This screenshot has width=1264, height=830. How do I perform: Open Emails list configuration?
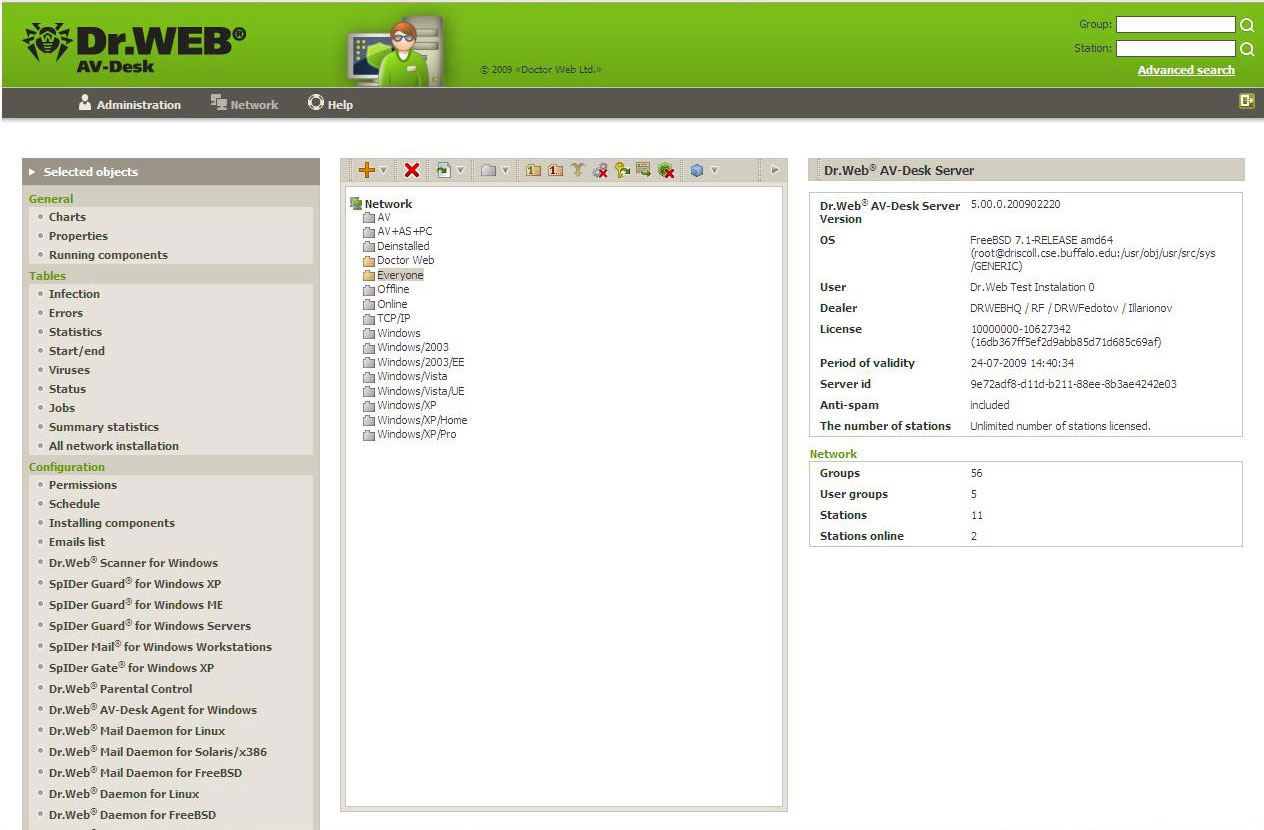pos(77,542)
